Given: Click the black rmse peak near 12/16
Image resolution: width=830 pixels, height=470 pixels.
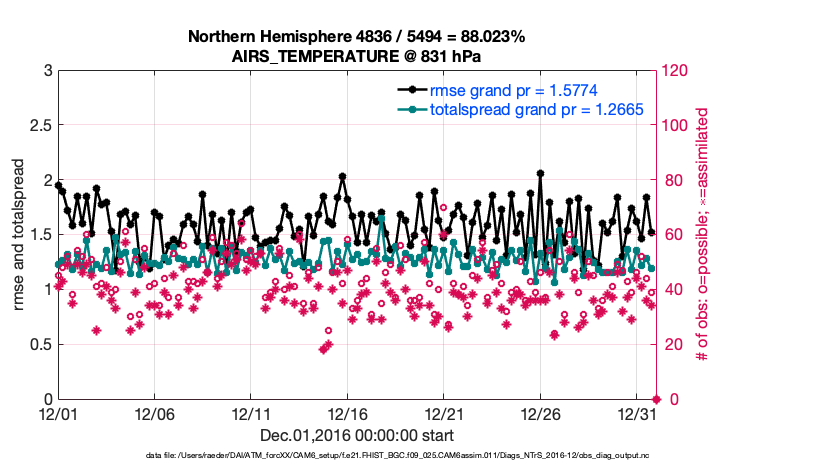Looking at the screenshot, I should pos(342,176).
